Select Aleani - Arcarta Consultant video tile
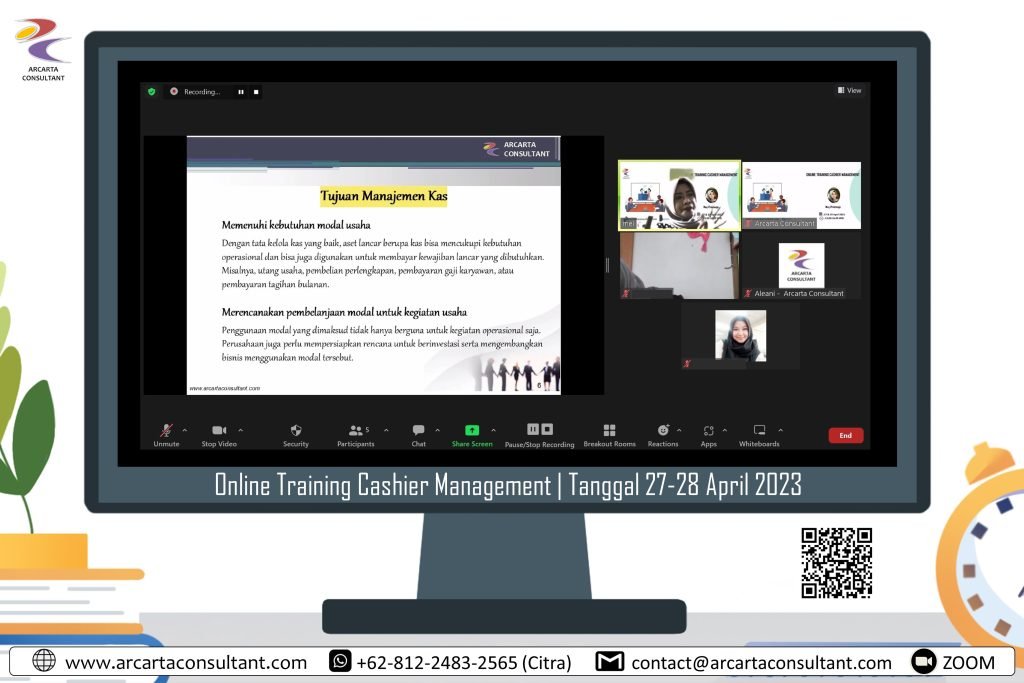Screen dimensions: 1024x683 (x=801, y=266)
